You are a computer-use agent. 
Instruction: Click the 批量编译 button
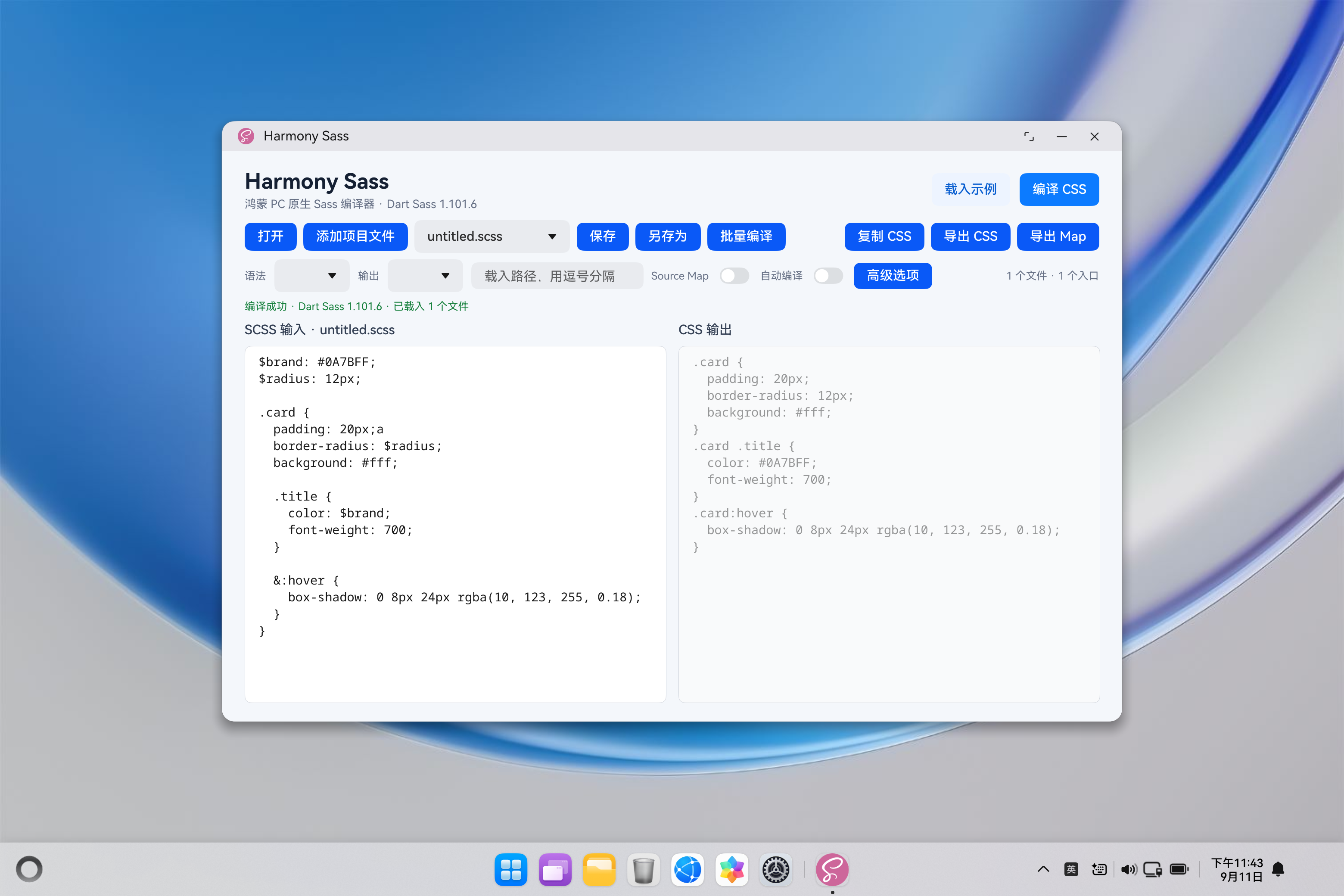click(746, 236)
